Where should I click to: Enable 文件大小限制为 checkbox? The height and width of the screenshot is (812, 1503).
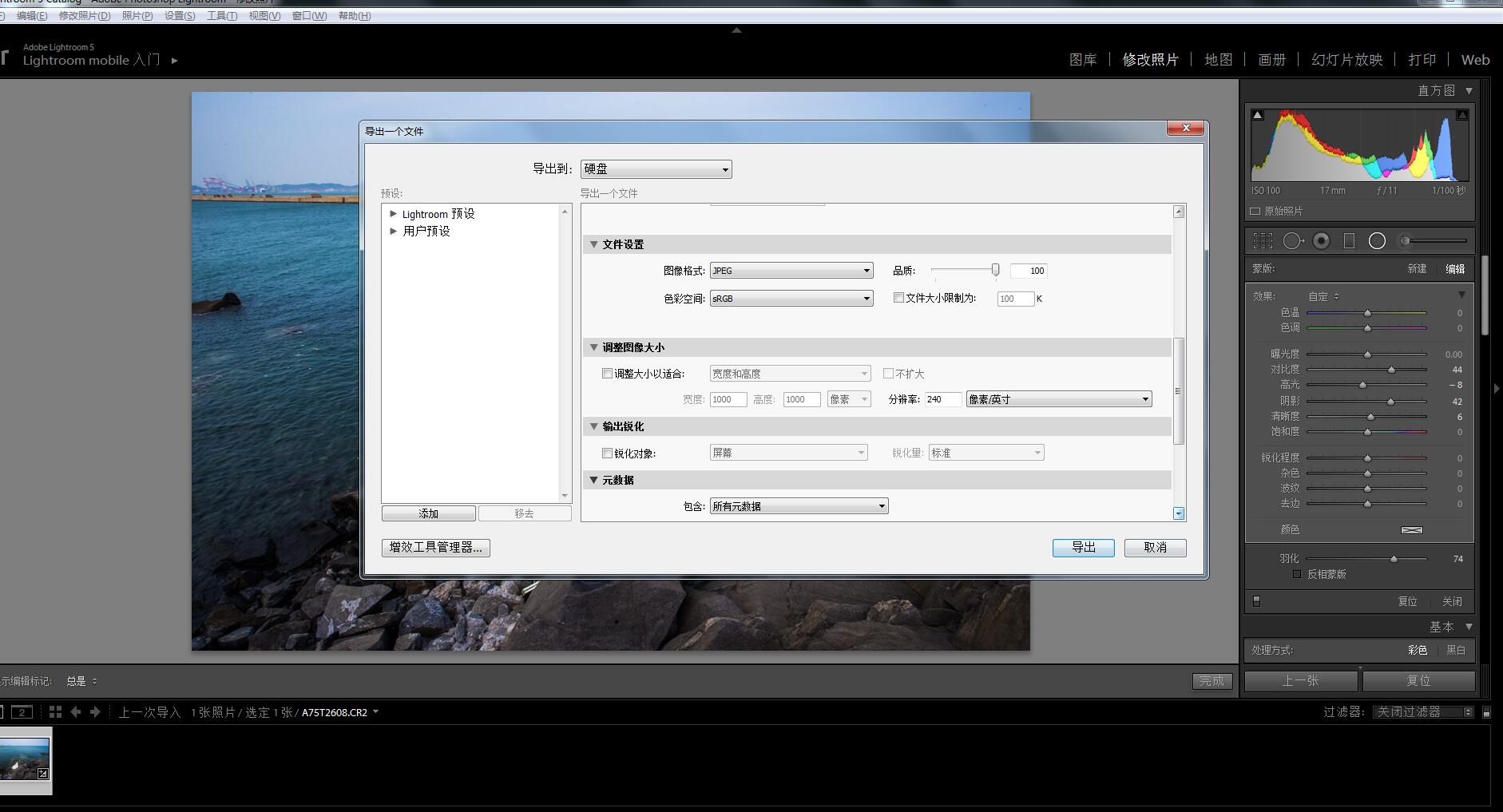tap(898, 298)
